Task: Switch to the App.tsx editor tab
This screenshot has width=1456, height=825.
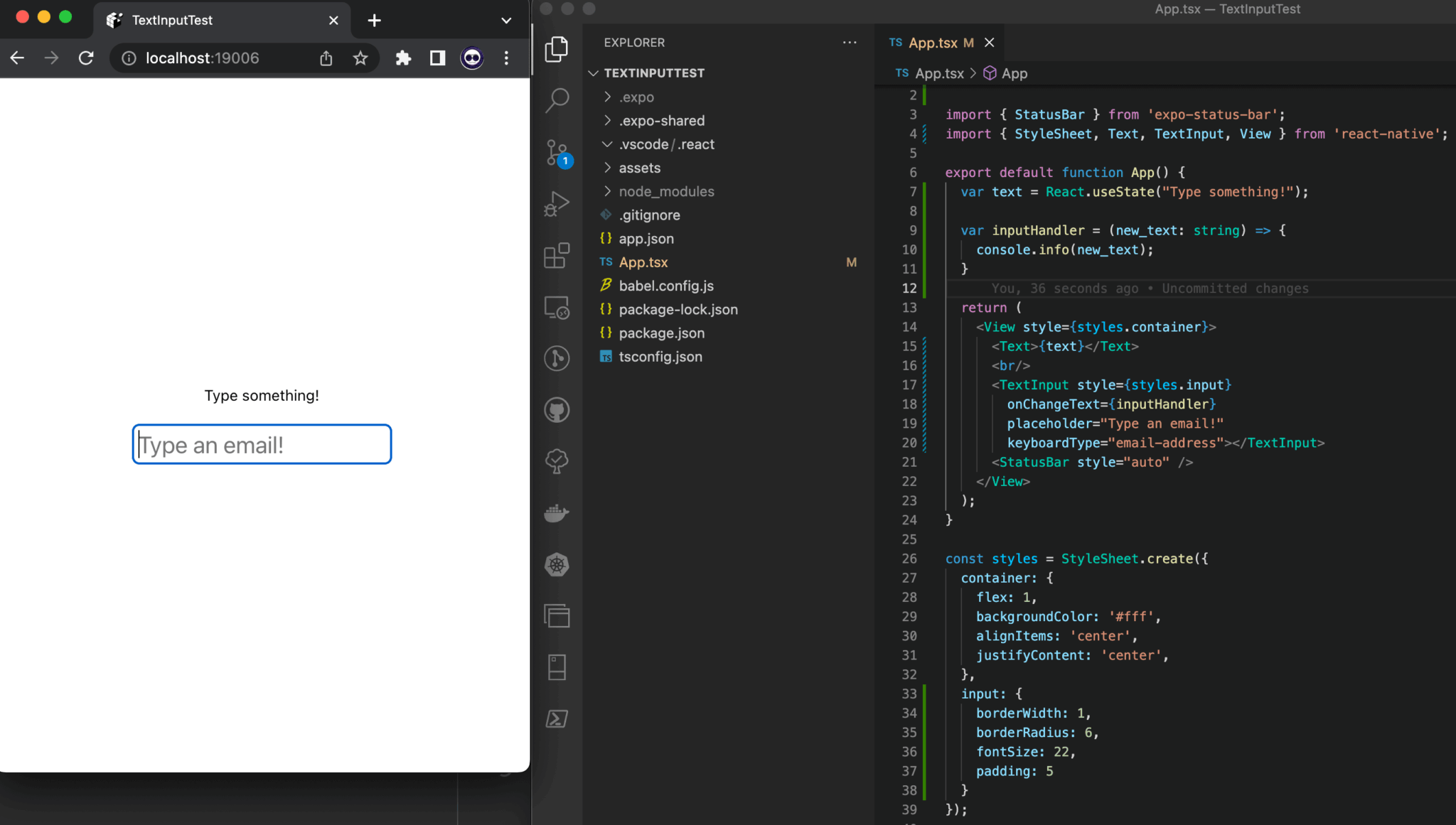Action: pyautogui.click(x=938, y=43)
